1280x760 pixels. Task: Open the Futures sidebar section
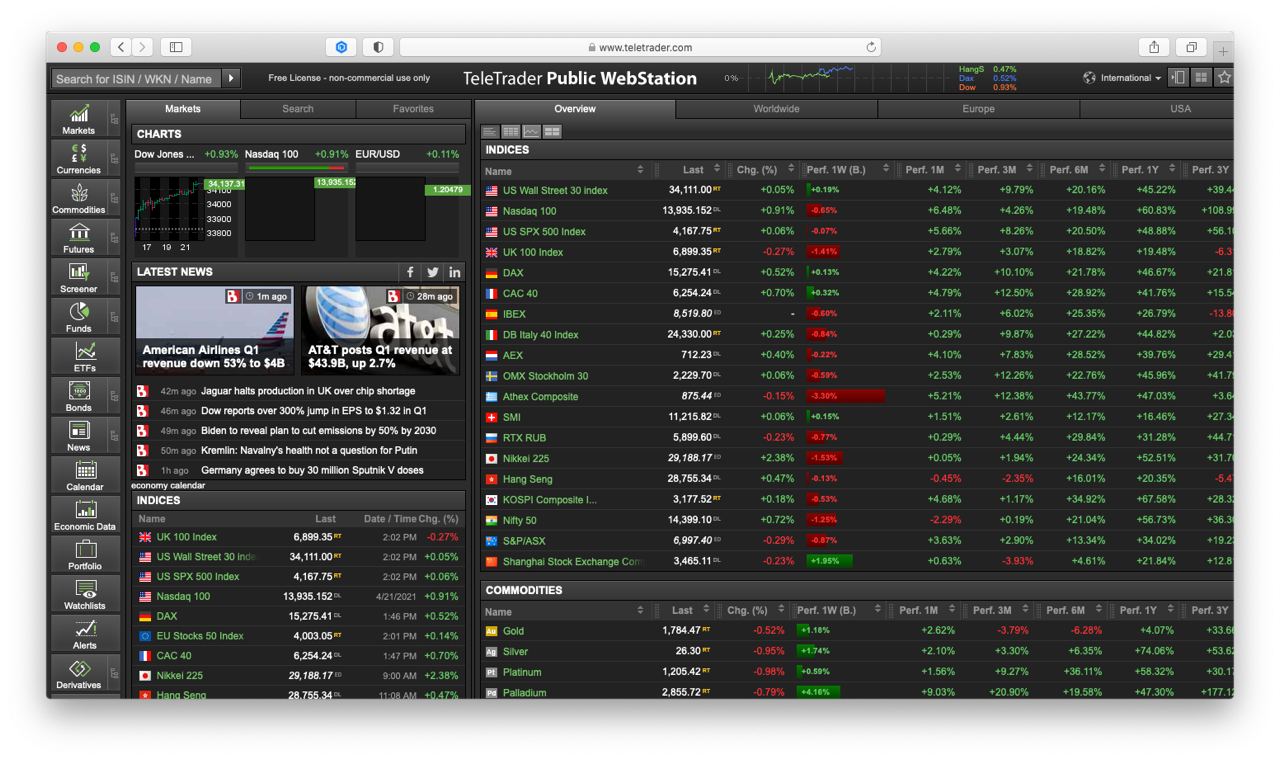[x=79, y=238]
